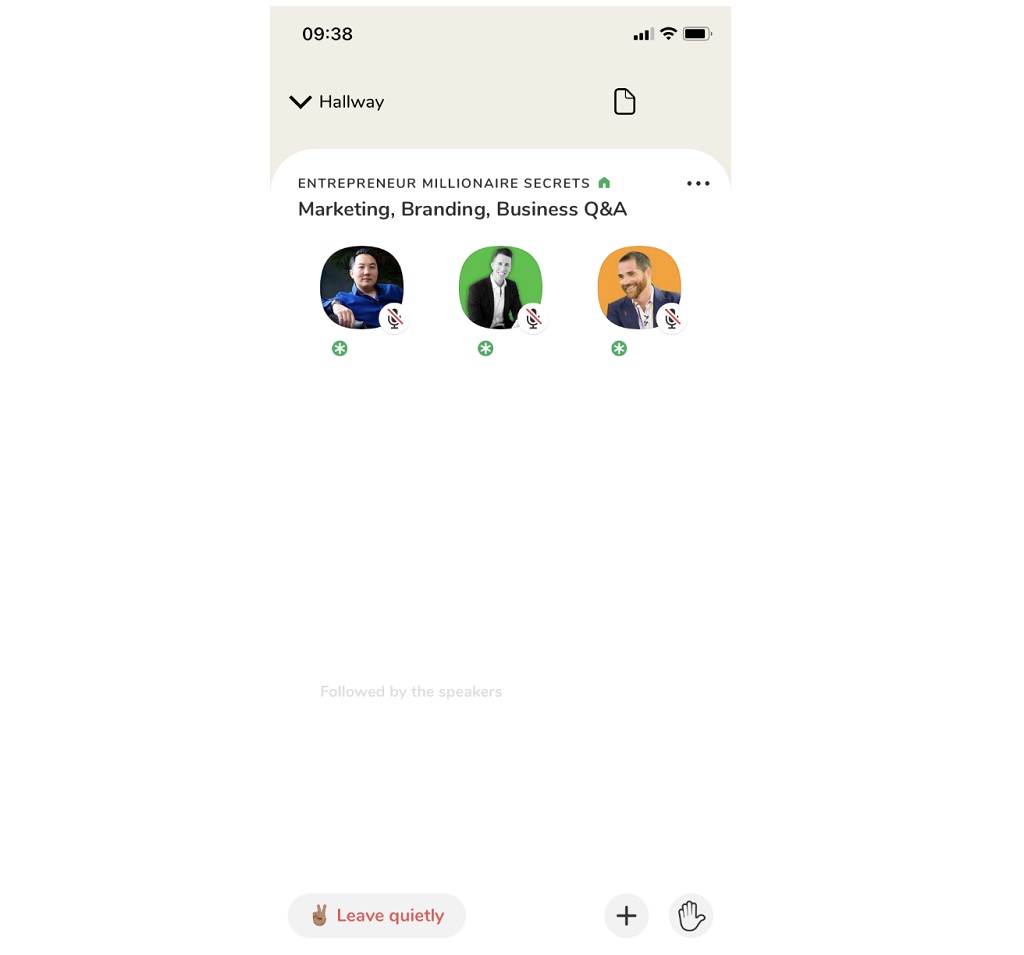Raise your hand to speak

click(691, 915)
